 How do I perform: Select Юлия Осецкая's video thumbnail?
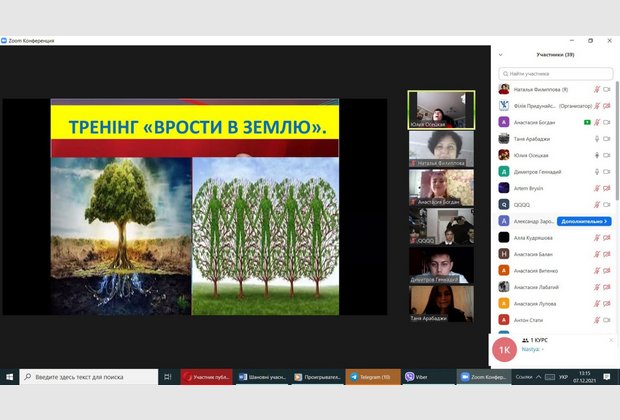[x=440, y=110]
